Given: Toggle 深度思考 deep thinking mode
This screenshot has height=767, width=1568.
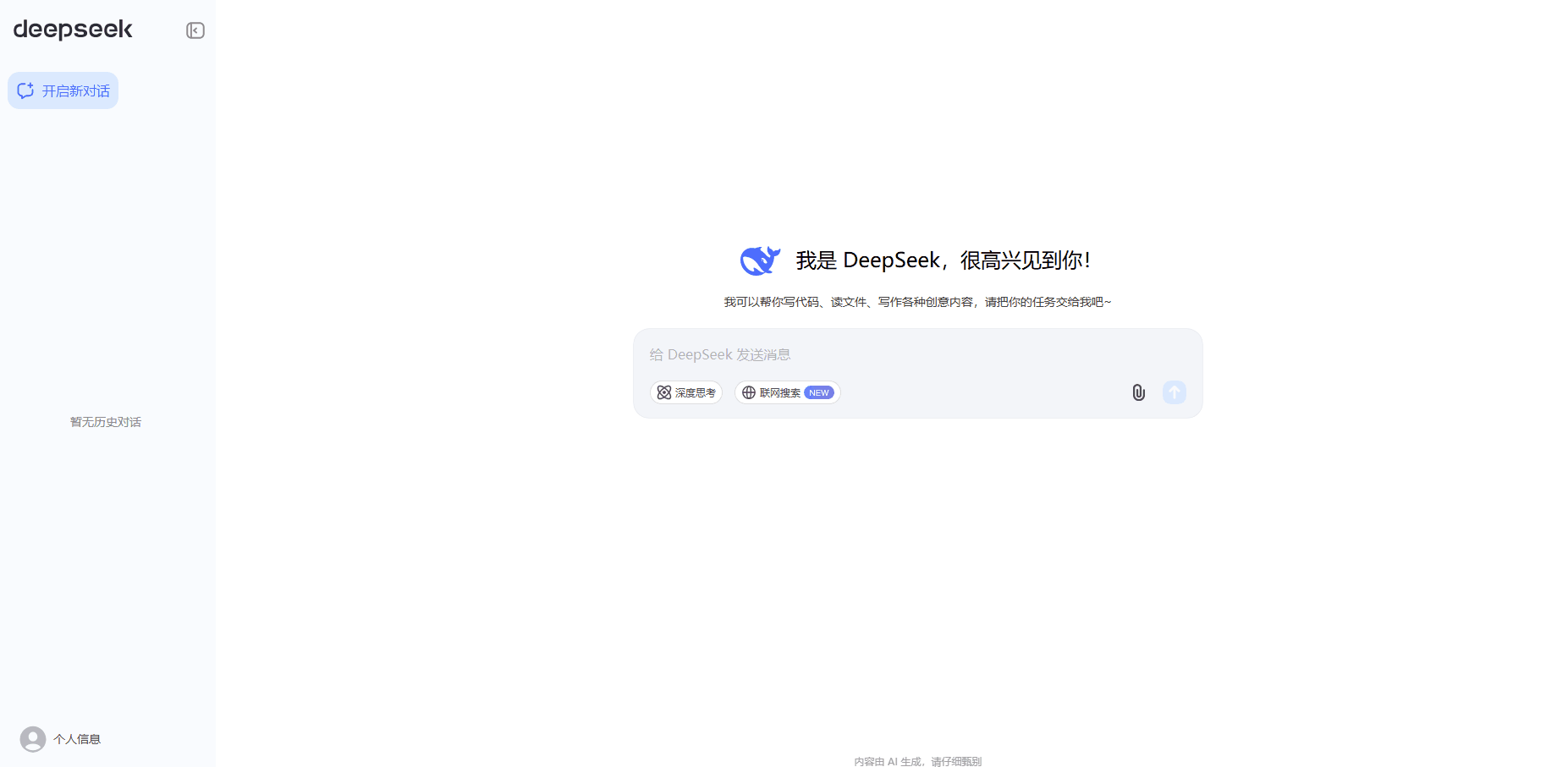Looking at the screenshot, I should click(686, 392).
